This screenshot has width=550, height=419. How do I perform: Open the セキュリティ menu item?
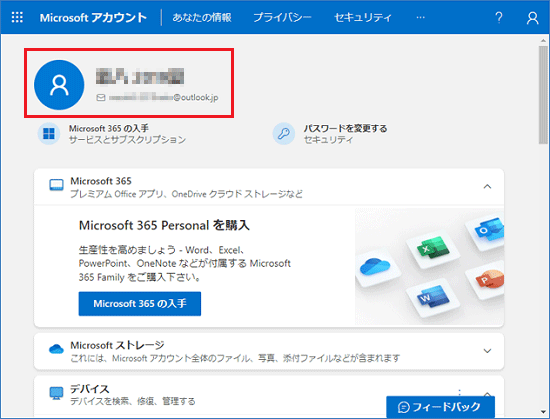(x=363, y=18)
